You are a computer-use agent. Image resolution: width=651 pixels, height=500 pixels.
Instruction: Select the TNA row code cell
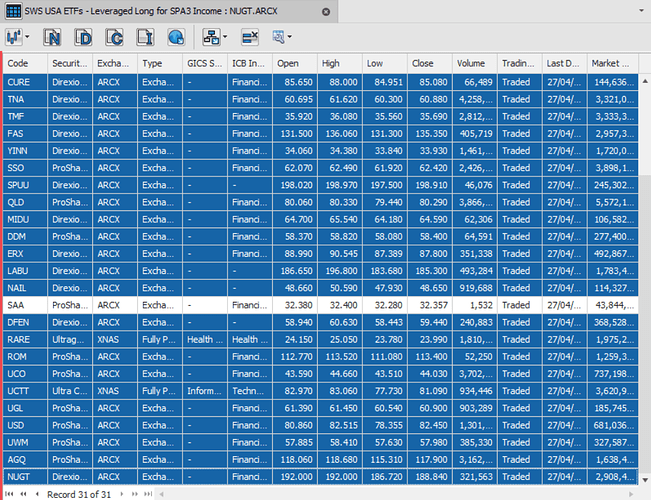tap(25, 99)
